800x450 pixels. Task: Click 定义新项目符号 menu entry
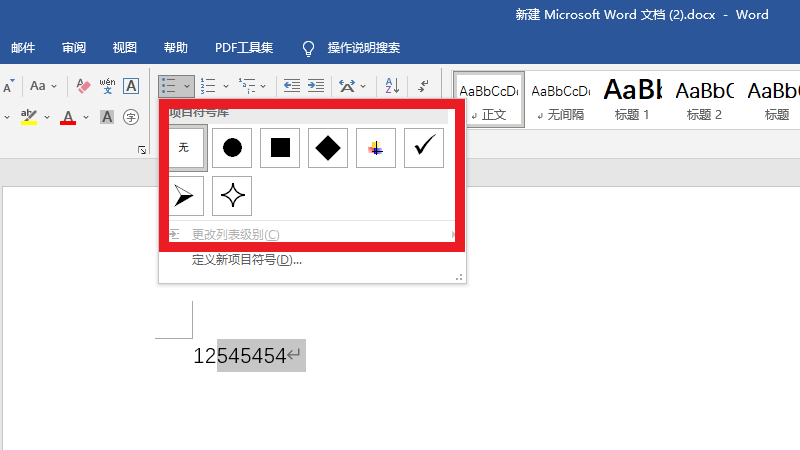[246, 260]
